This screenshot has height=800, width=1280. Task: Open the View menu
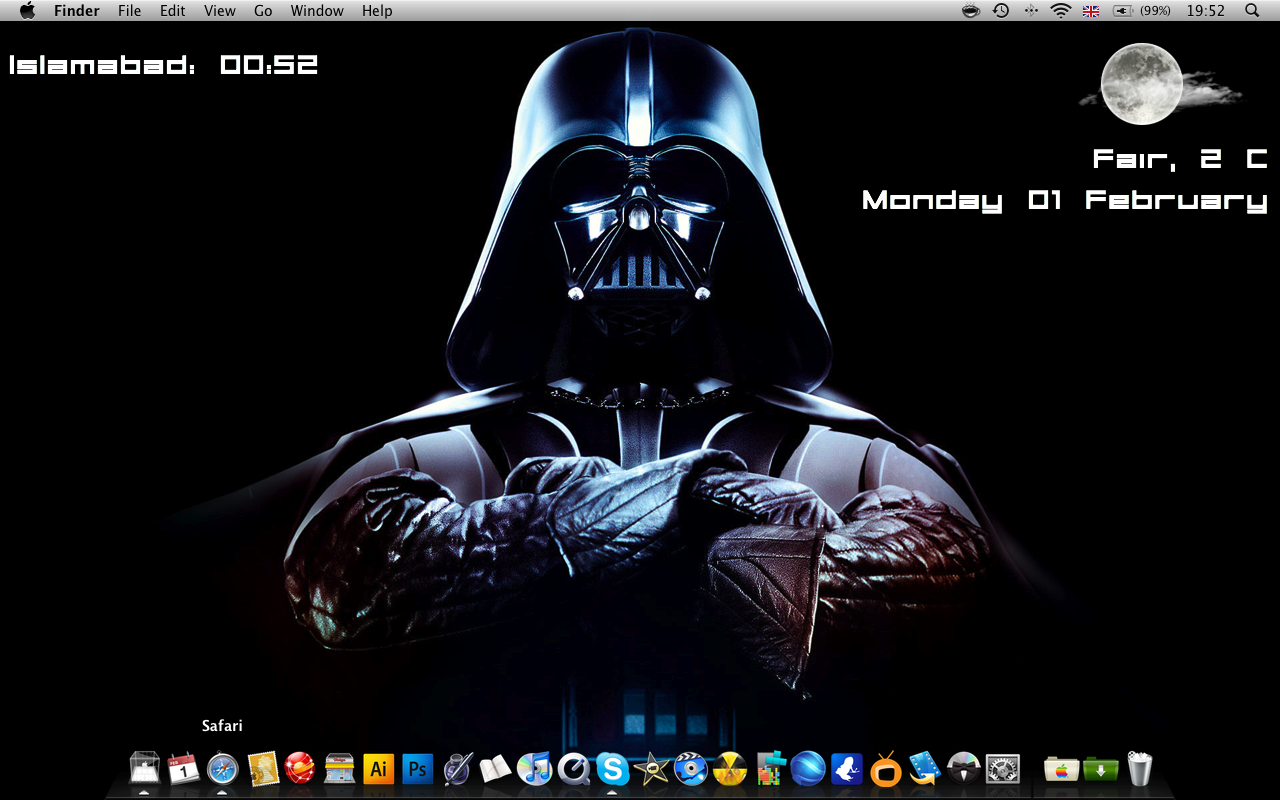[219, 11]
